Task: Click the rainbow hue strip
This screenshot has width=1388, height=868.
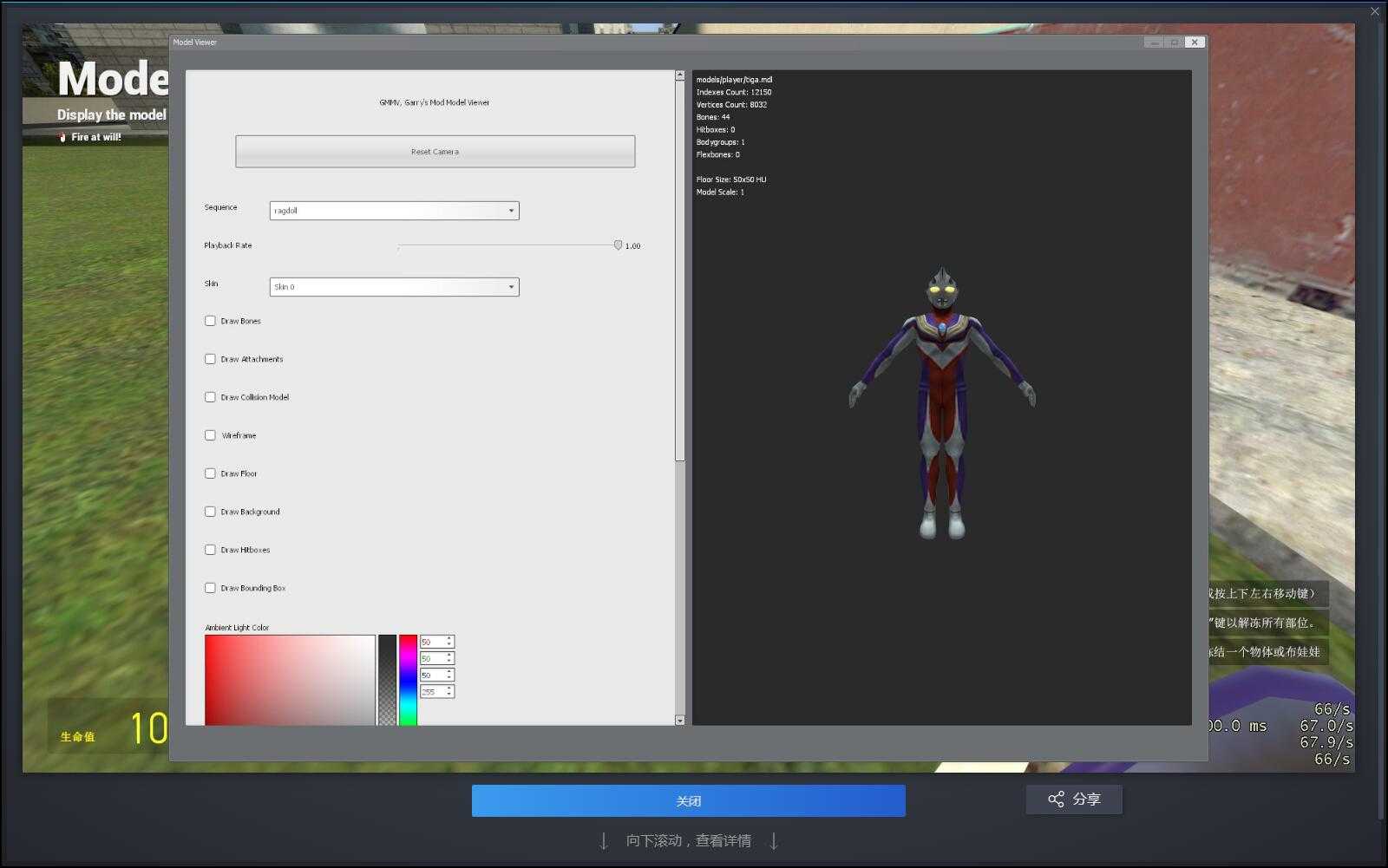Action: pyautogui.click(x=408, y=680)
